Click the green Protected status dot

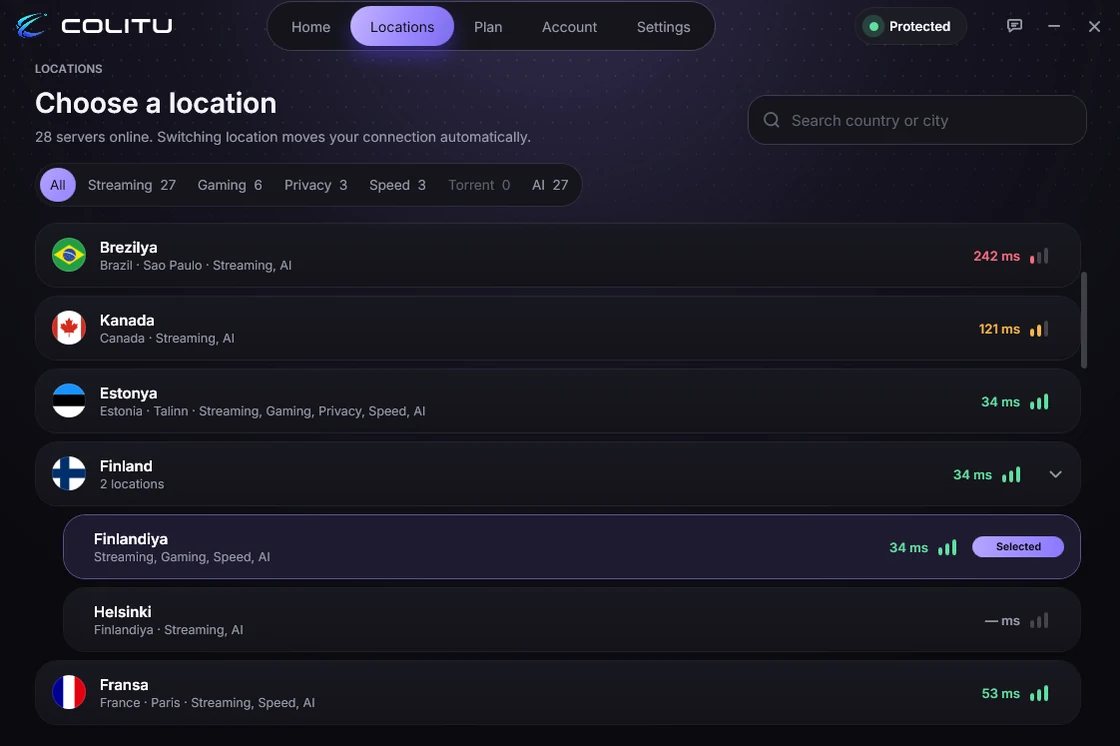pyautogui.click(x=873, y=26)
